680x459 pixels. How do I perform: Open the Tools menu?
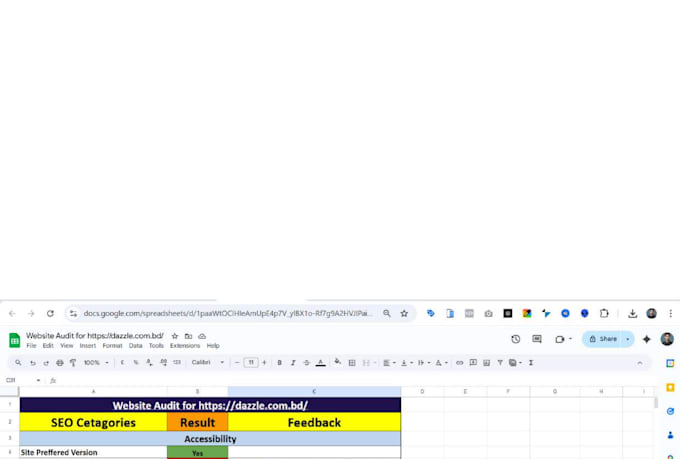click(156, 346)
